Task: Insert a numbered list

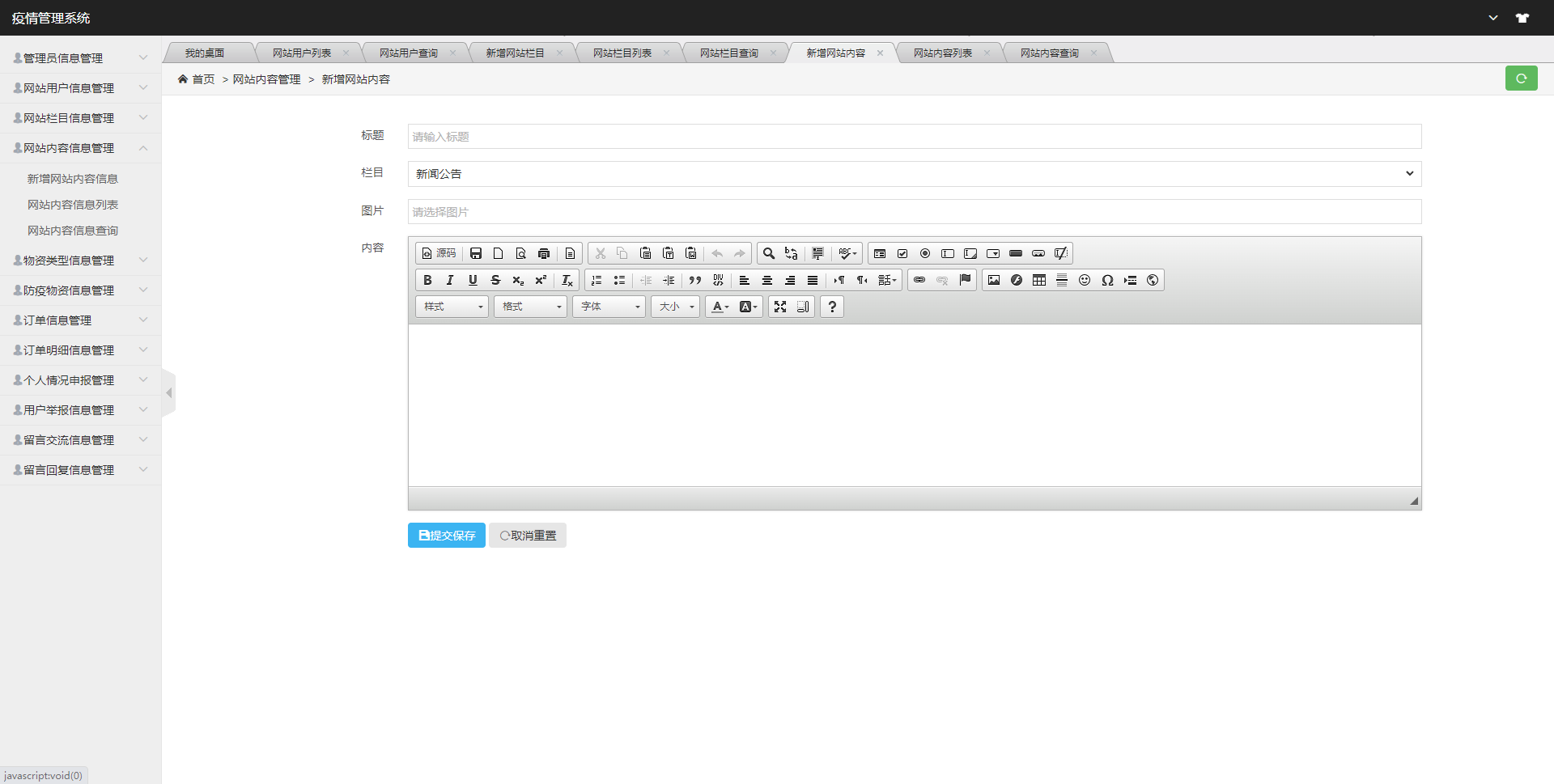Action: click(597, 280)
